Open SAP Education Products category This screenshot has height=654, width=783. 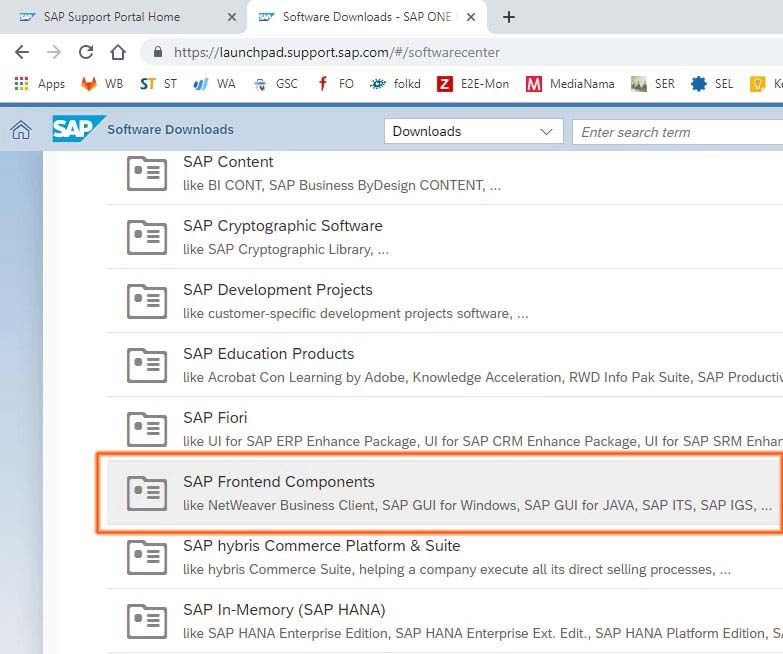coord(269,353)
